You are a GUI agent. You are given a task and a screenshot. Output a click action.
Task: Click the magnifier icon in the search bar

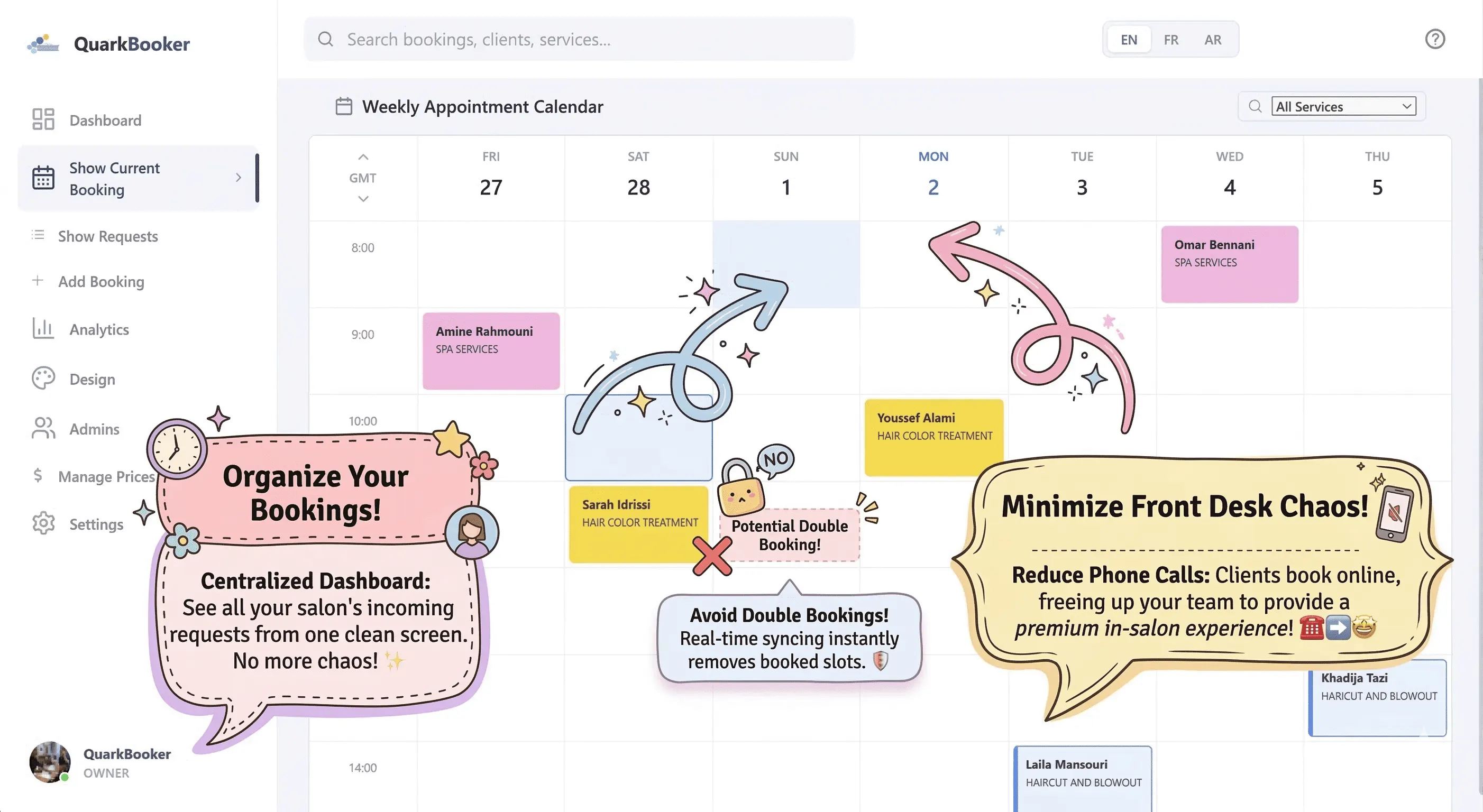coord(326,39)
